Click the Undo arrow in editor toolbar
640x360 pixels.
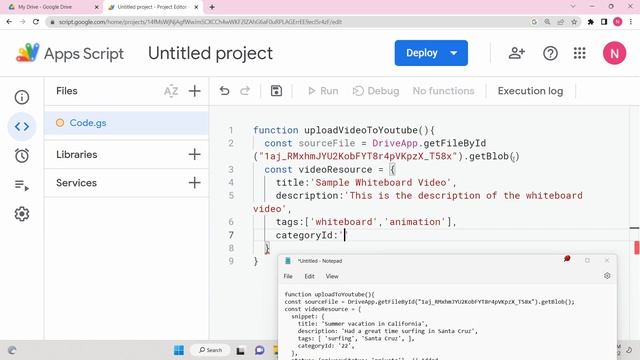point(224,91)
